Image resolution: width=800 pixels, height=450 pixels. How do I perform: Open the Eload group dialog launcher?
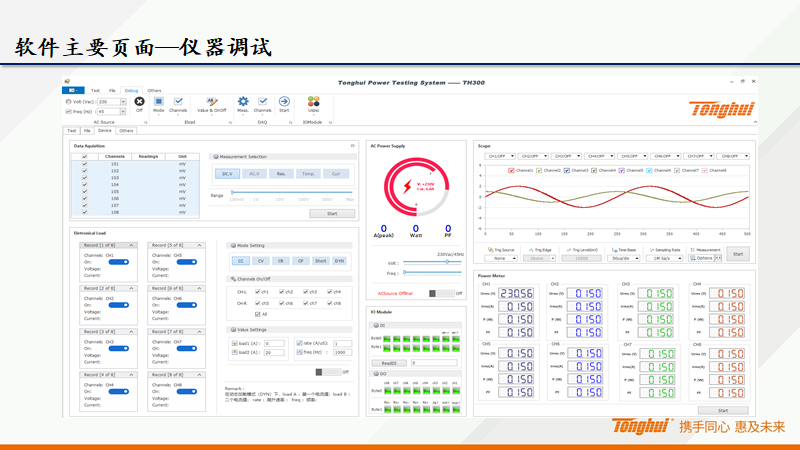pos(230,122)
